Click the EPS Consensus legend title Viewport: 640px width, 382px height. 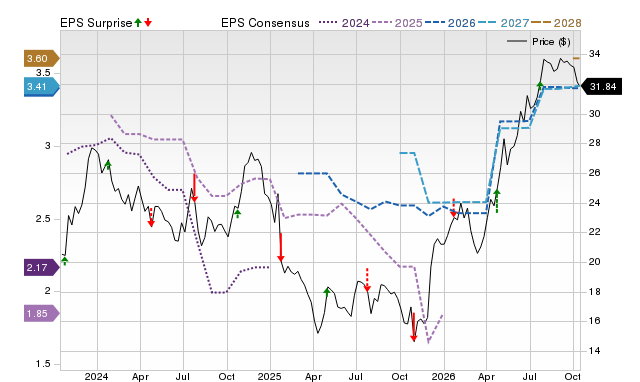click(265, 23)
